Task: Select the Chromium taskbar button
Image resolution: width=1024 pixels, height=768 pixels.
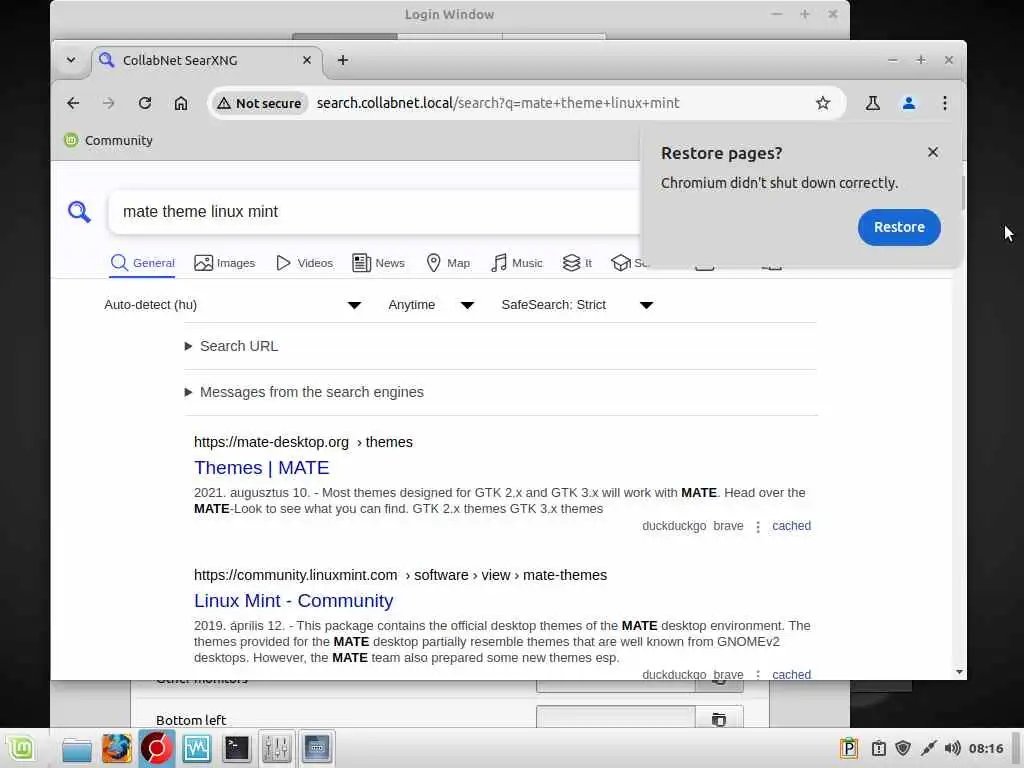Action: [x=156, y=748]
